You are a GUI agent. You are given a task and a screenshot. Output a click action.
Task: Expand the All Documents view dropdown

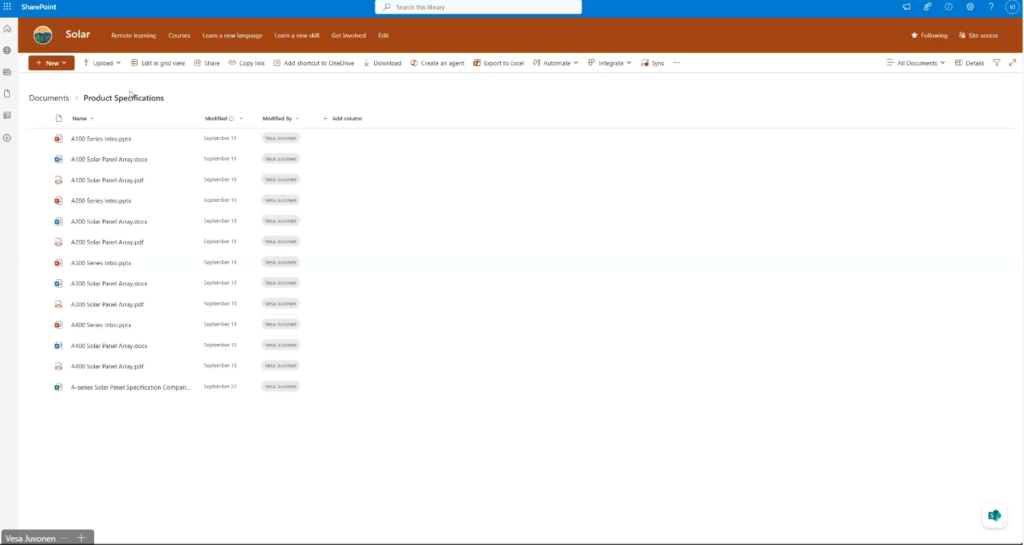tap(915, 63)
